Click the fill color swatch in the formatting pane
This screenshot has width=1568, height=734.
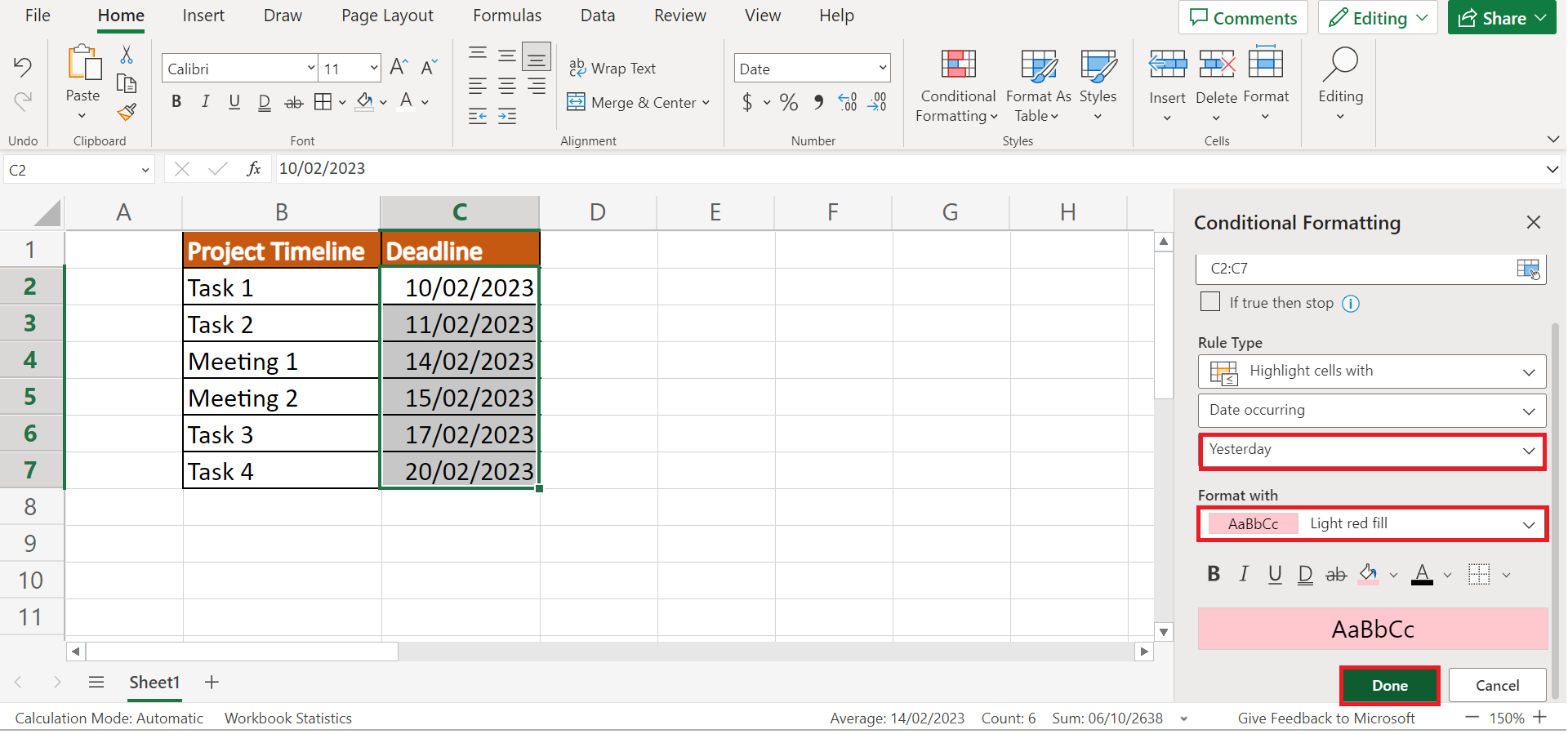tap(1369, 575)
